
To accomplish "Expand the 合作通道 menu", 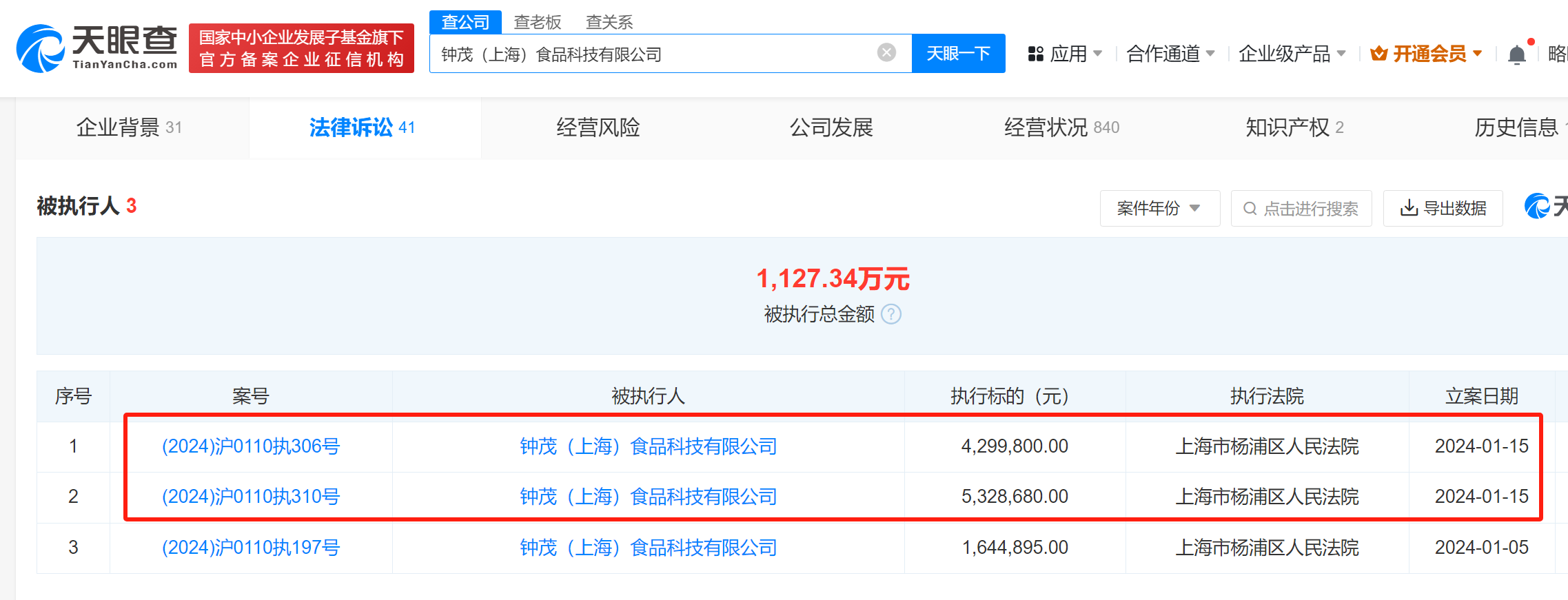I will [1170, 54].
